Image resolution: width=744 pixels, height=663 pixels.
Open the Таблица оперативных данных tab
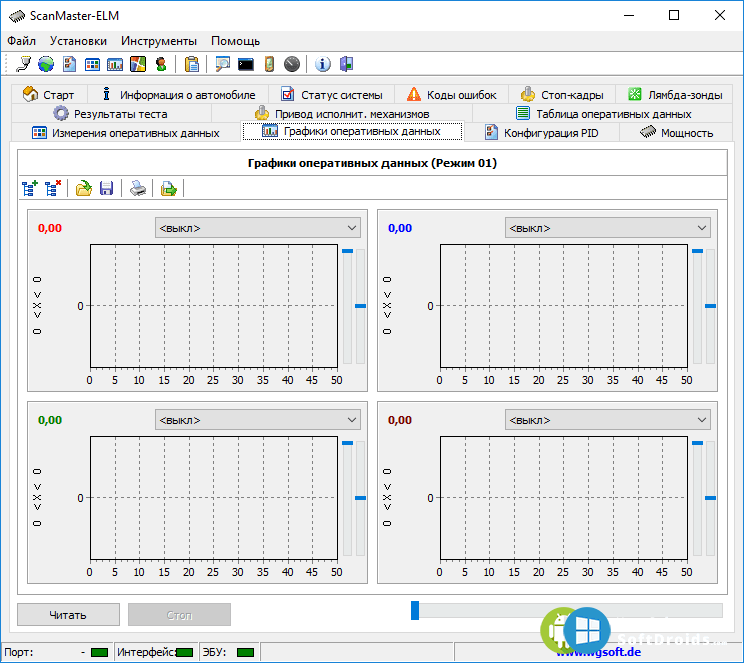tap(603, 113)
